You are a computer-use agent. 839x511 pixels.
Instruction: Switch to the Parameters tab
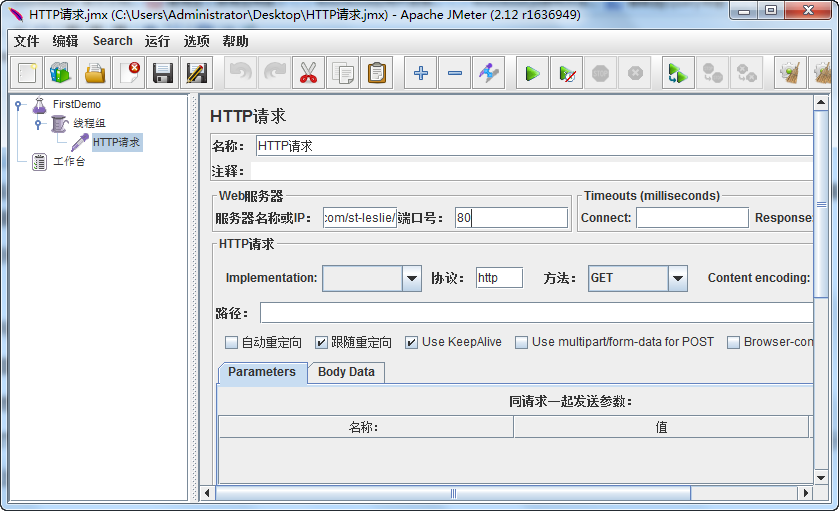click(262, 372)
